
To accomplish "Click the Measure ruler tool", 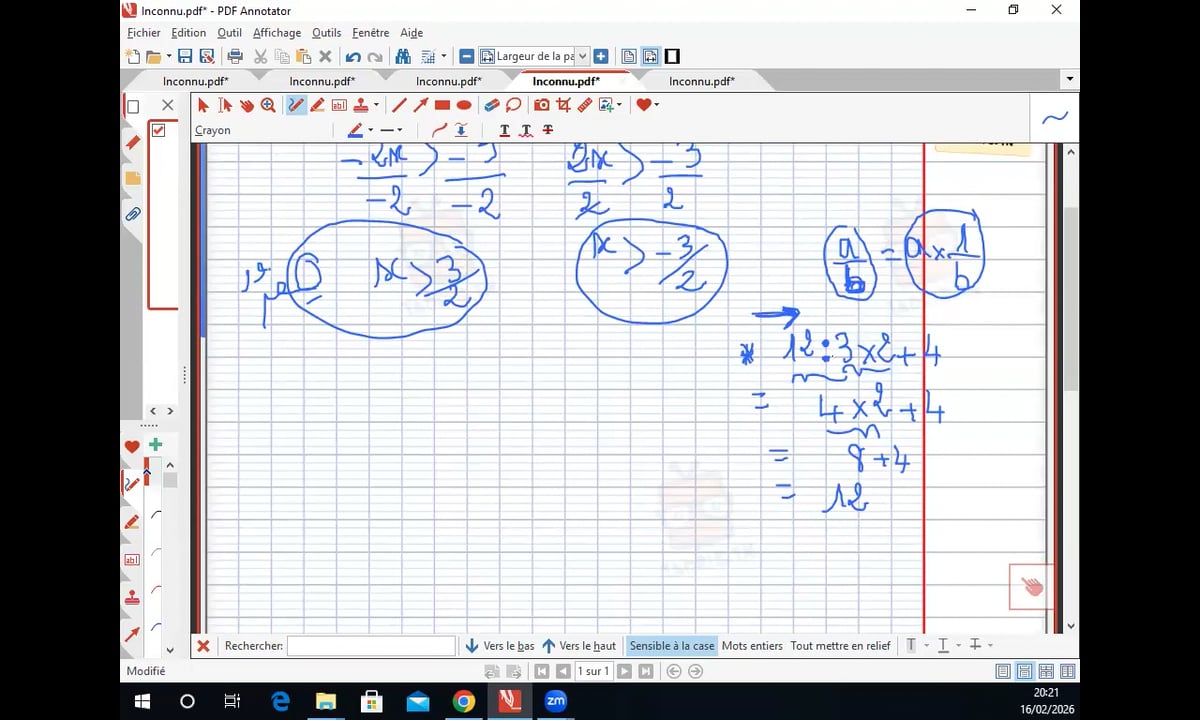I will click(x=585, y=105).
